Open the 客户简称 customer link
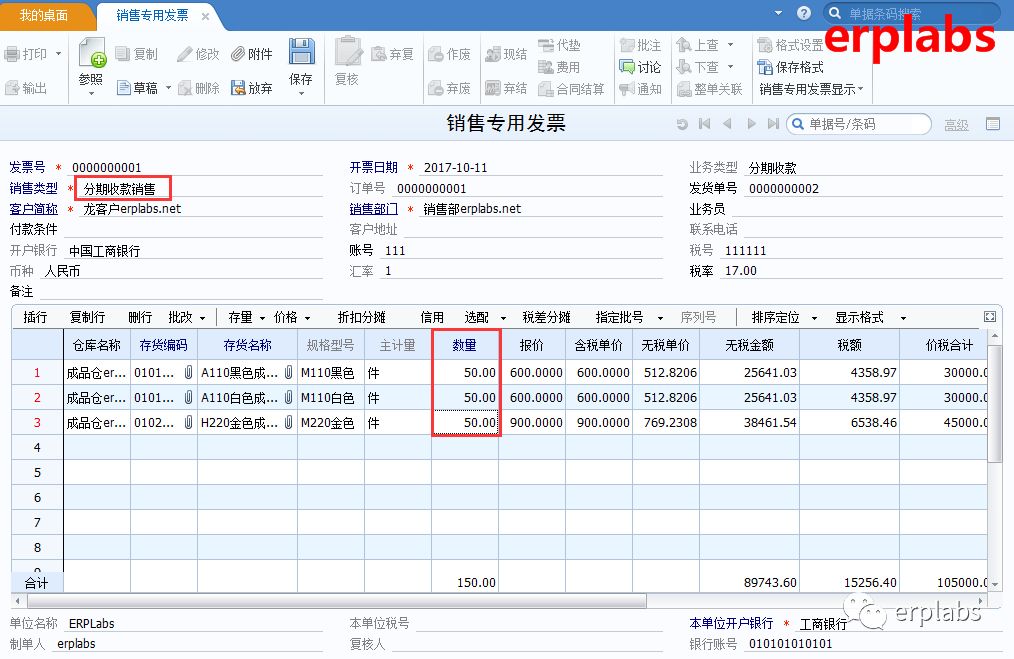 point(34,209)
